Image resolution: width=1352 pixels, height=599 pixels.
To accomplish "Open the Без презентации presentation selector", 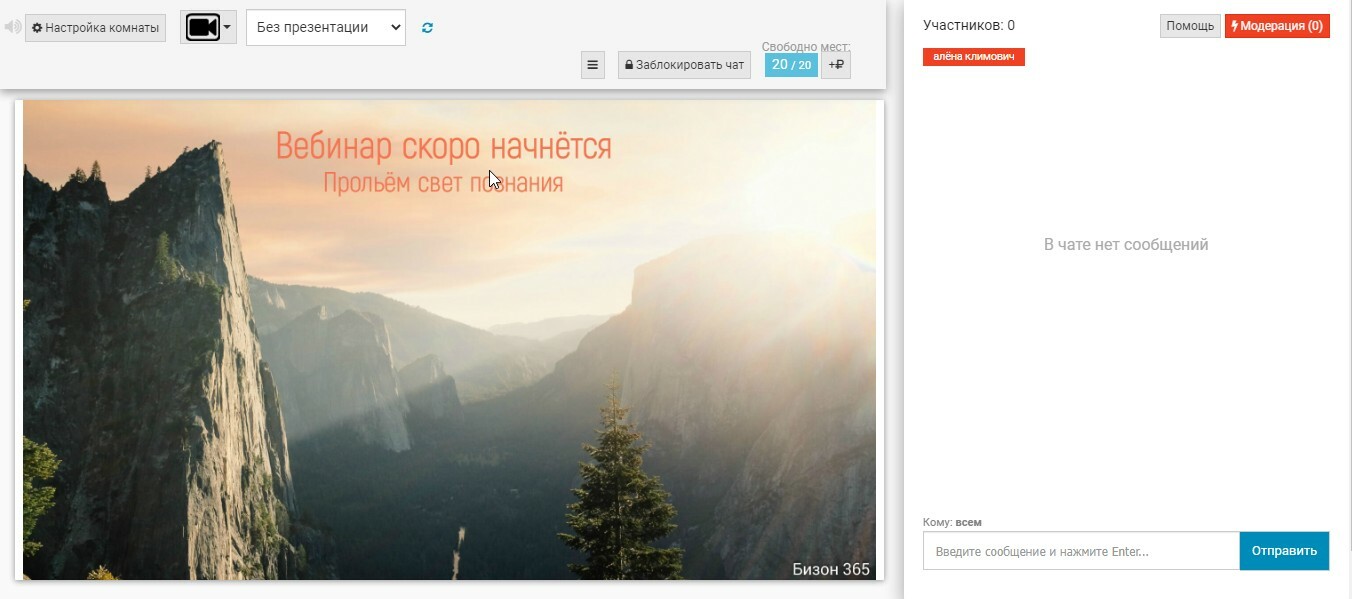I will pos(325,28).
